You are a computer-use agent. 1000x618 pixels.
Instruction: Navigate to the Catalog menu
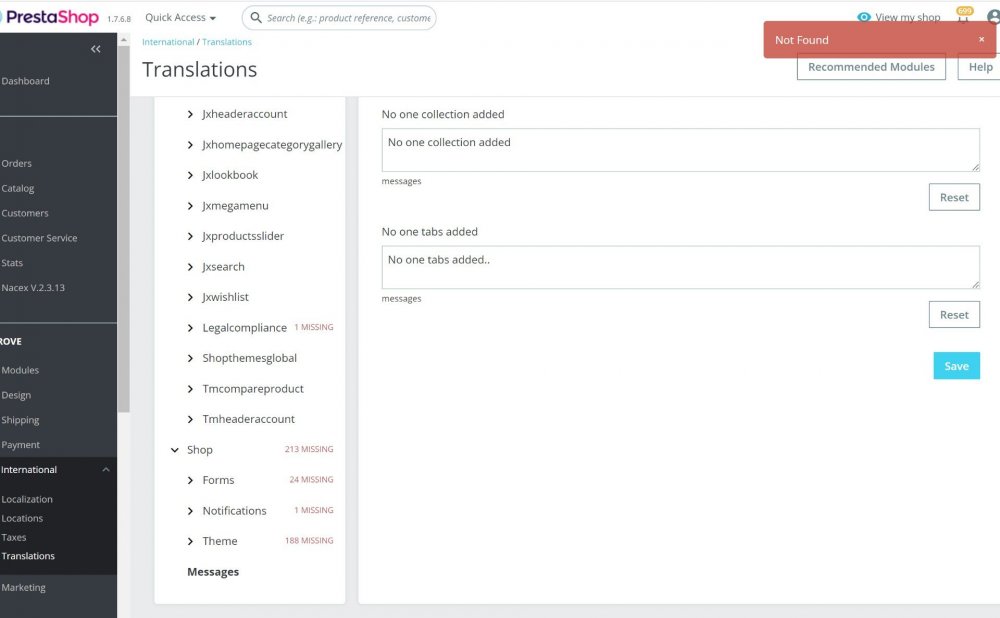[17, 188]
